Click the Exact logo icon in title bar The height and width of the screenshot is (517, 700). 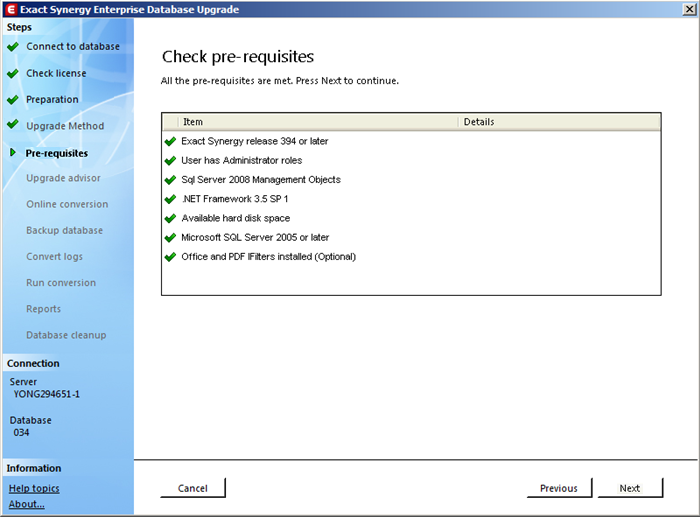(x=11, y=9)
